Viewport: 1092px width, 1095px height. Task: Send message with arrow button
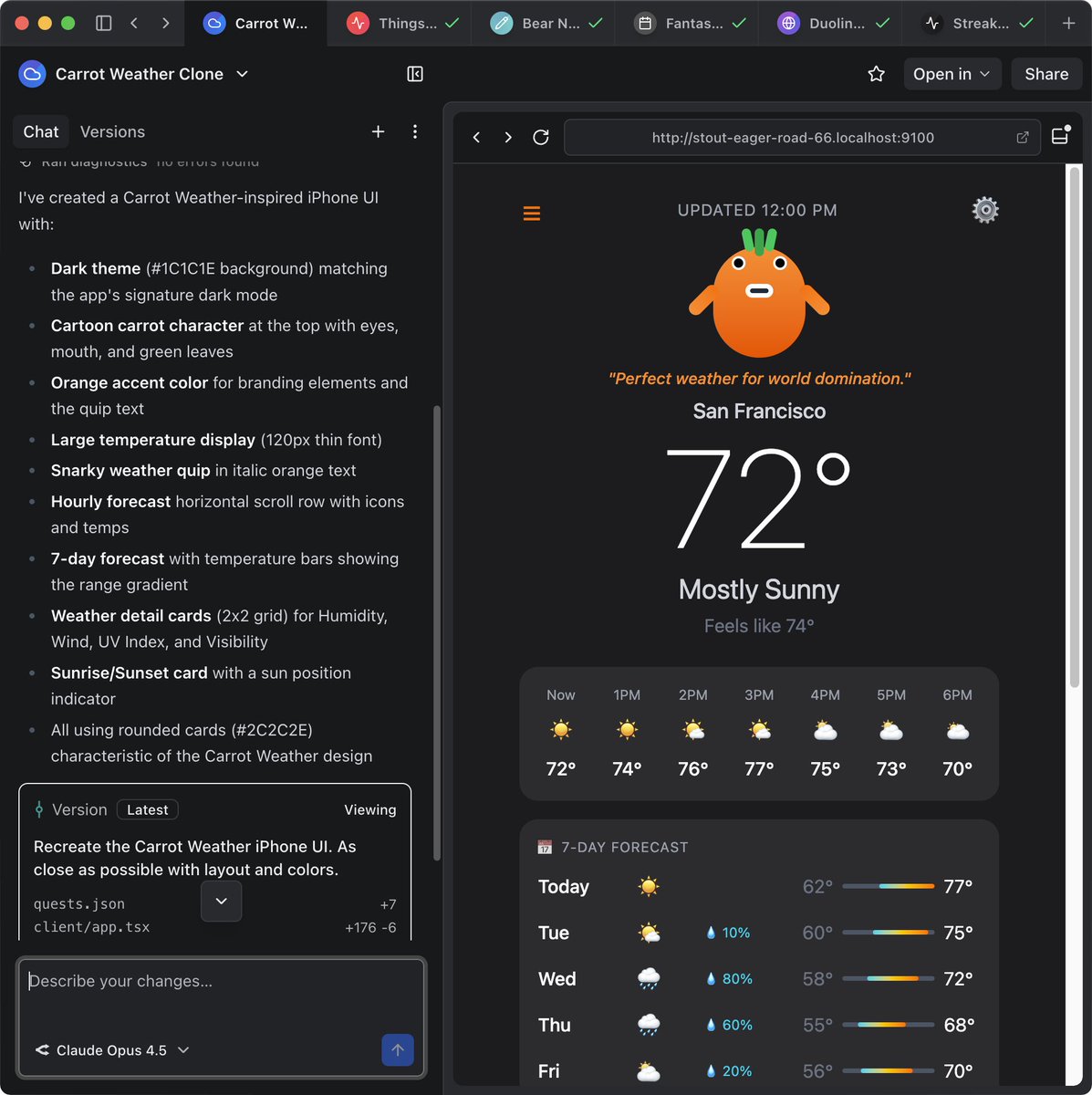coord(398,1049)
